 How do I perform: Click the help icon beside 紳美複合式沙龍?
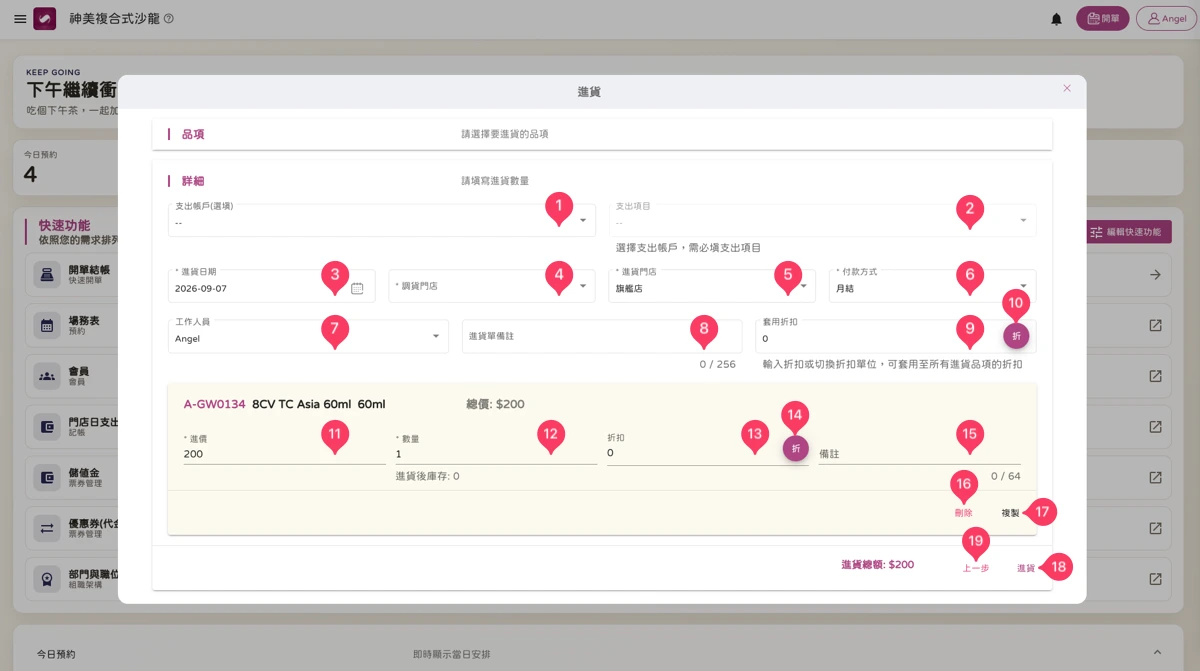pyautogui.click(x=168, y=19)
